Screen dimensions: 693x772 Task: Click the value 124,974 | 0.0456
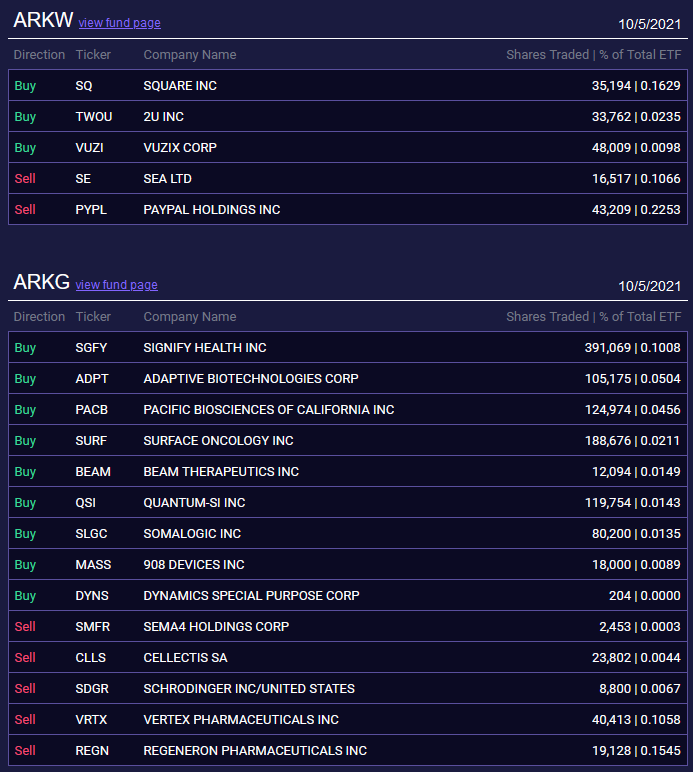pos(632,410)
